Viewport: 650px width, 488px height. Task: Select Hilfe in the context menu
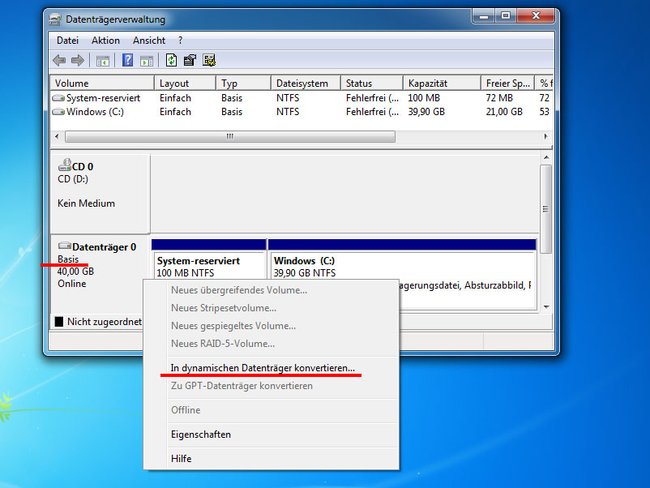[x=181, y=459]
